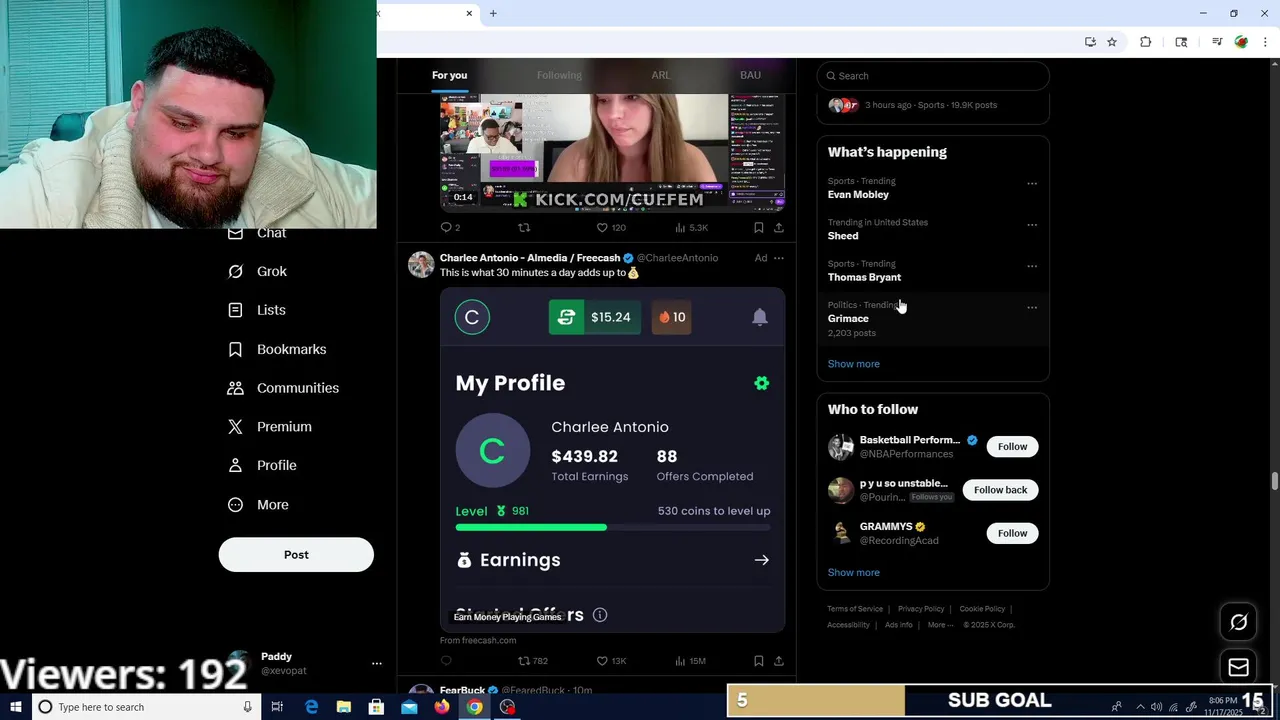Click the Communities people icon
Viewport: 1280px width, 720px height.
click(x=235, y=388)
